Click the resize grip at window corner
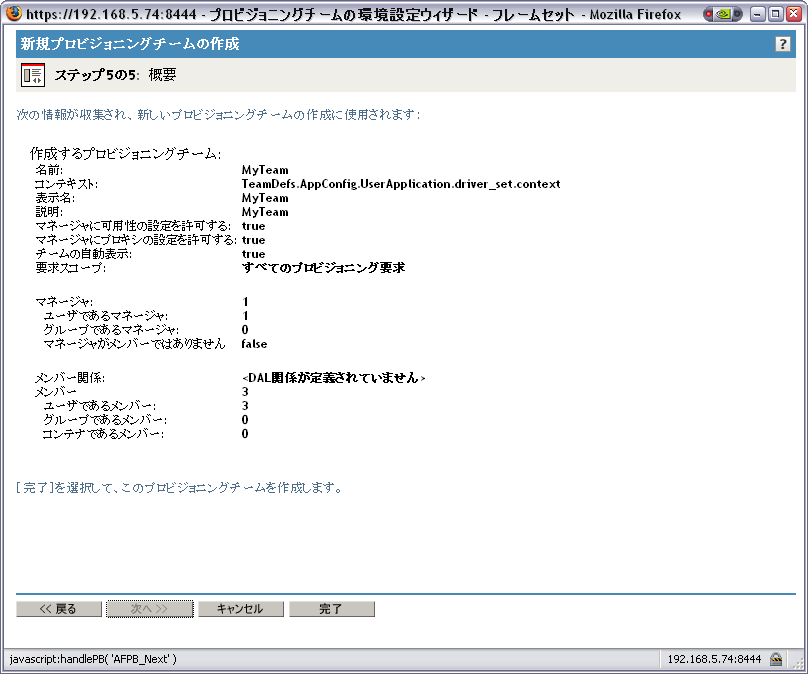This screenshot has width=808, height=674. [x=798, y=664]
